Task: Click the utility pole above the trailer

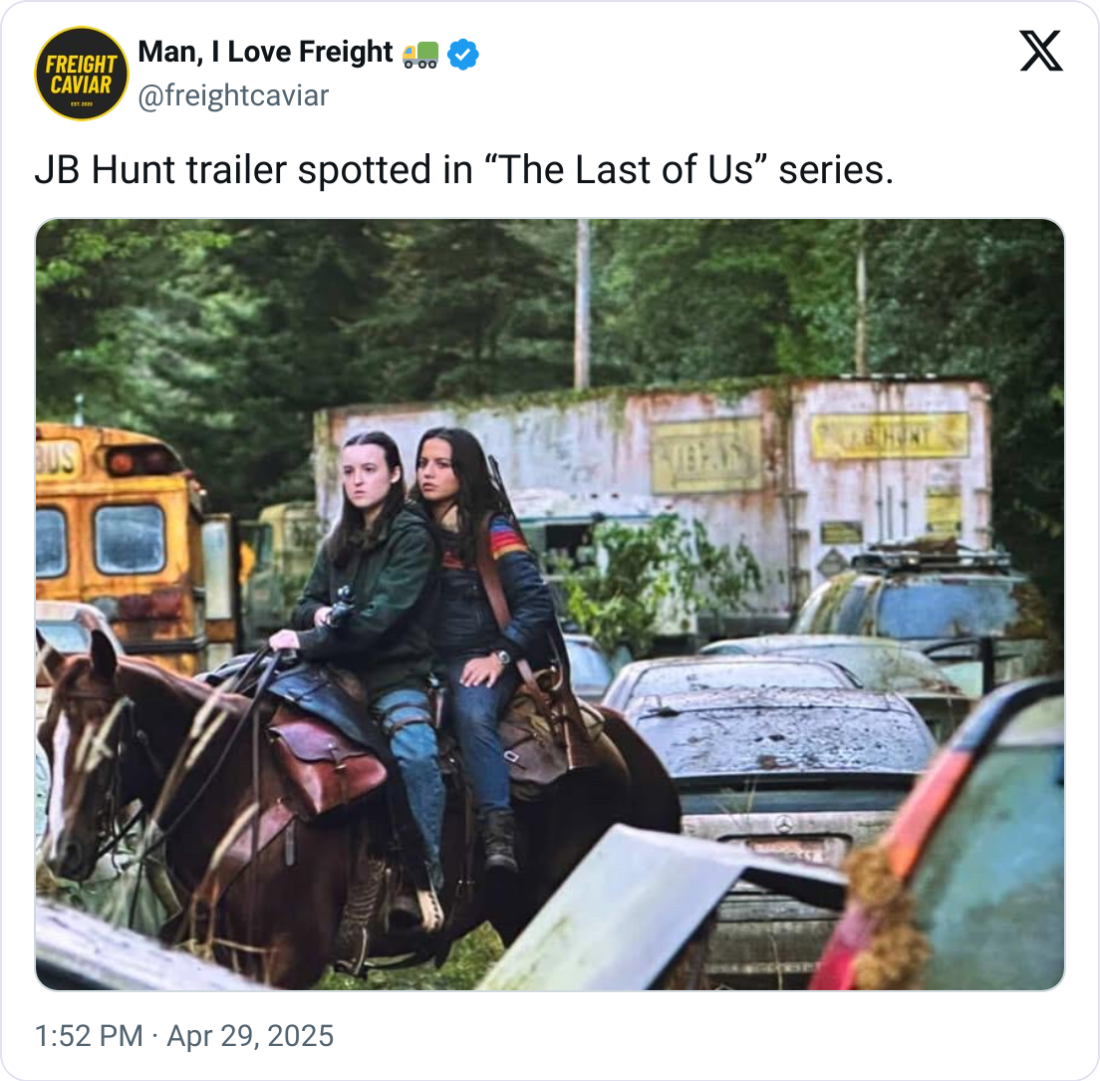Action: point(582,304)
